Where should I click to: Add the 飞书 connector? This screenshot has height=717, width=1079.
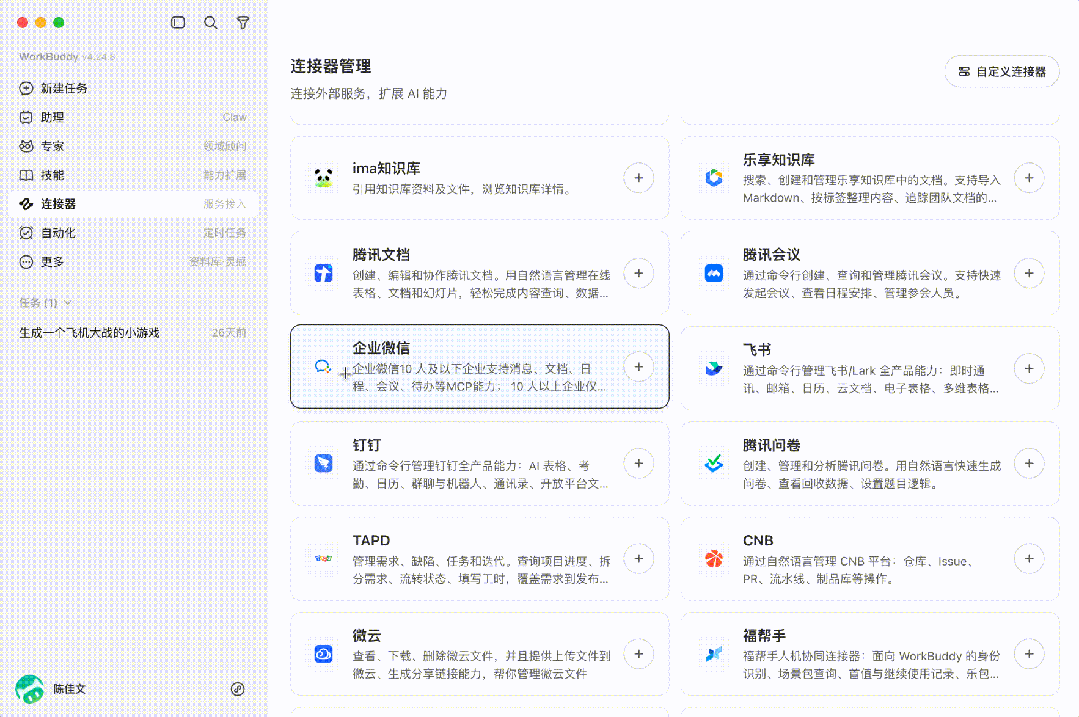[1029, 368]
